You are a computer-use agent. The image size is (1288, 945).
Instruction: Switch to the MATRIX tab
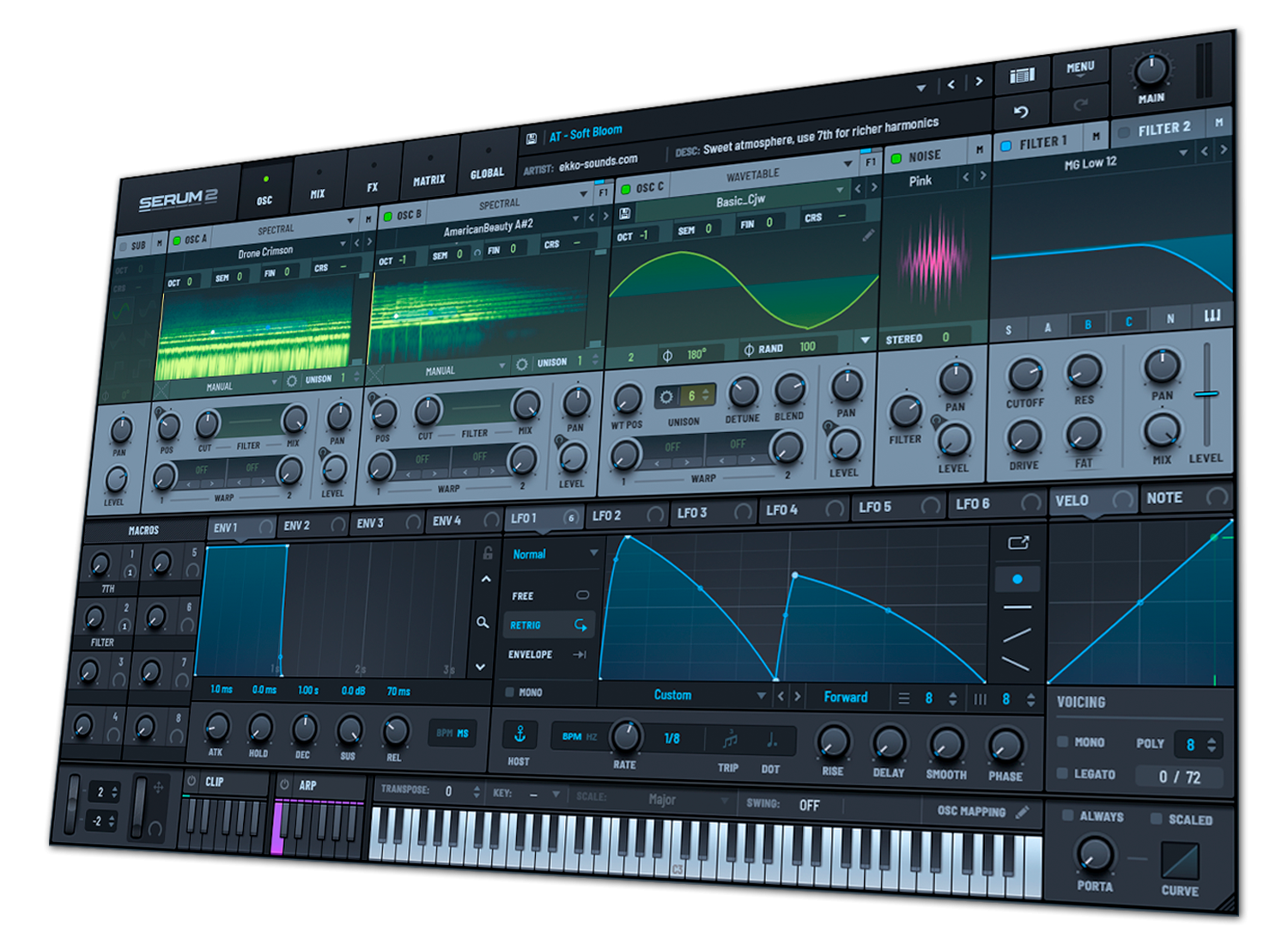(x=429, y=180)
